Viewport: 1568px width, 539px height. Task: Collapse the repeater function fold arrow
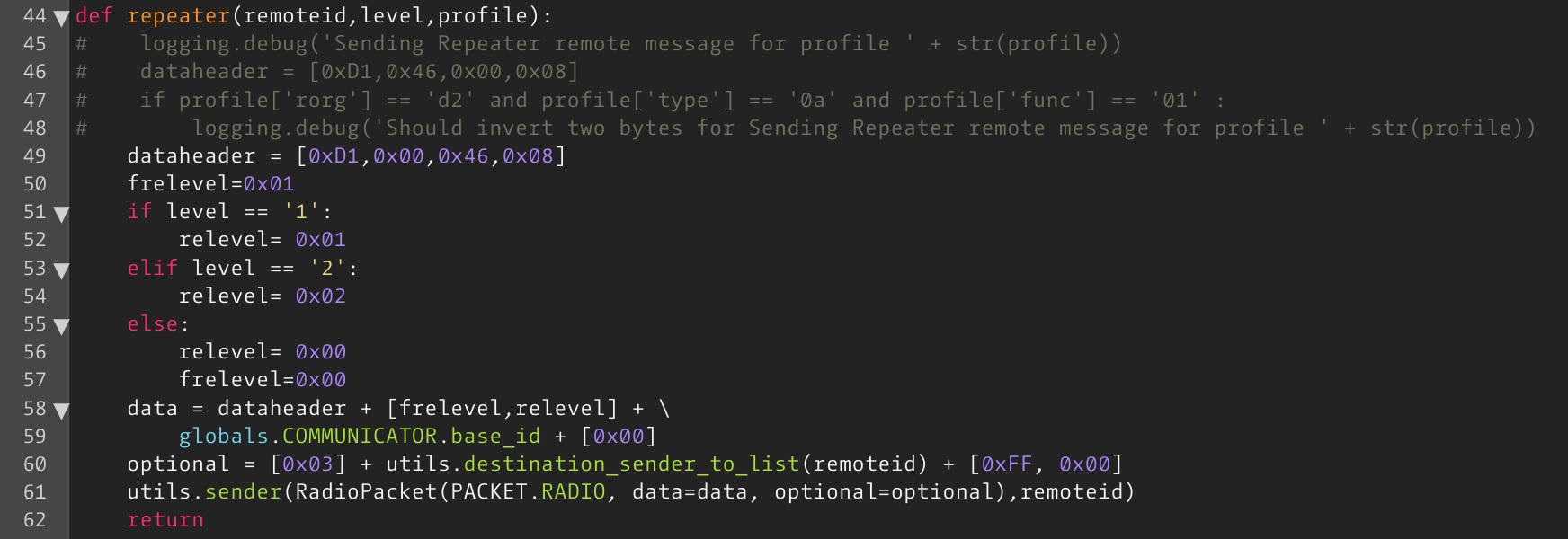pos(61,17)
